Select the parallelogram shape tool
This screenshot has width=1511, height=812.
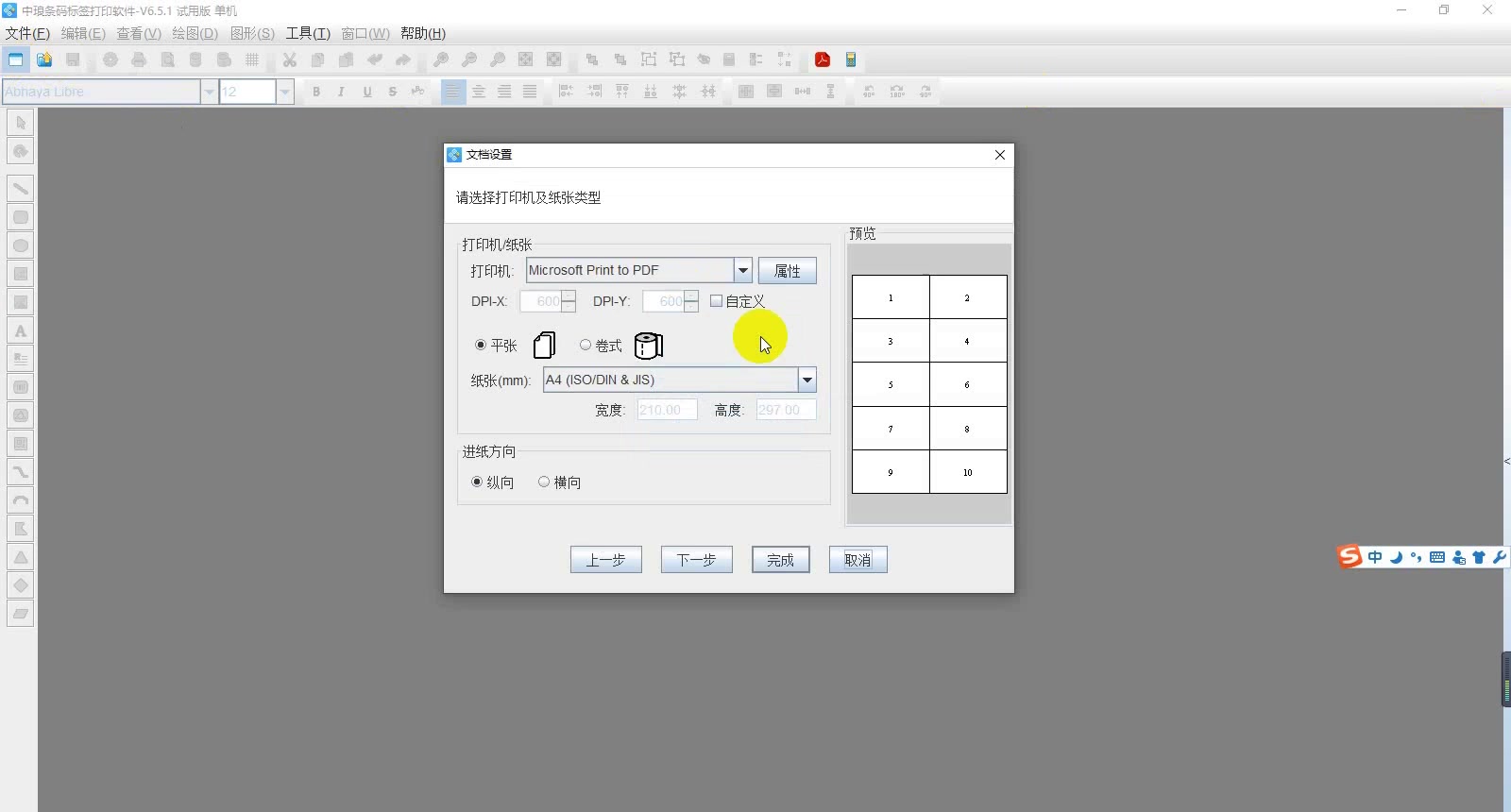[21, 614]
